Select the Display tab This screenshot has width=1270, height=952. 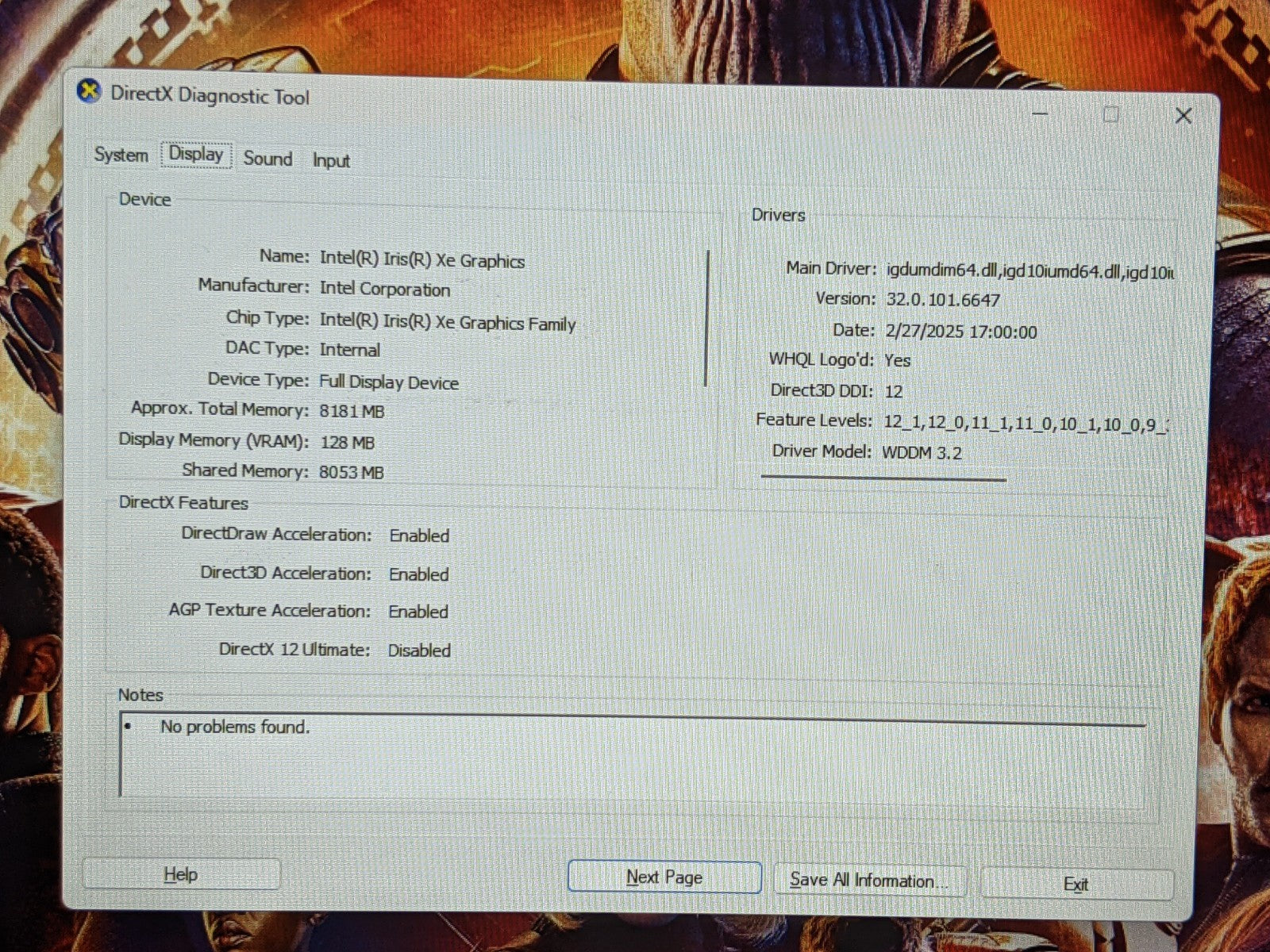[196, 154]
